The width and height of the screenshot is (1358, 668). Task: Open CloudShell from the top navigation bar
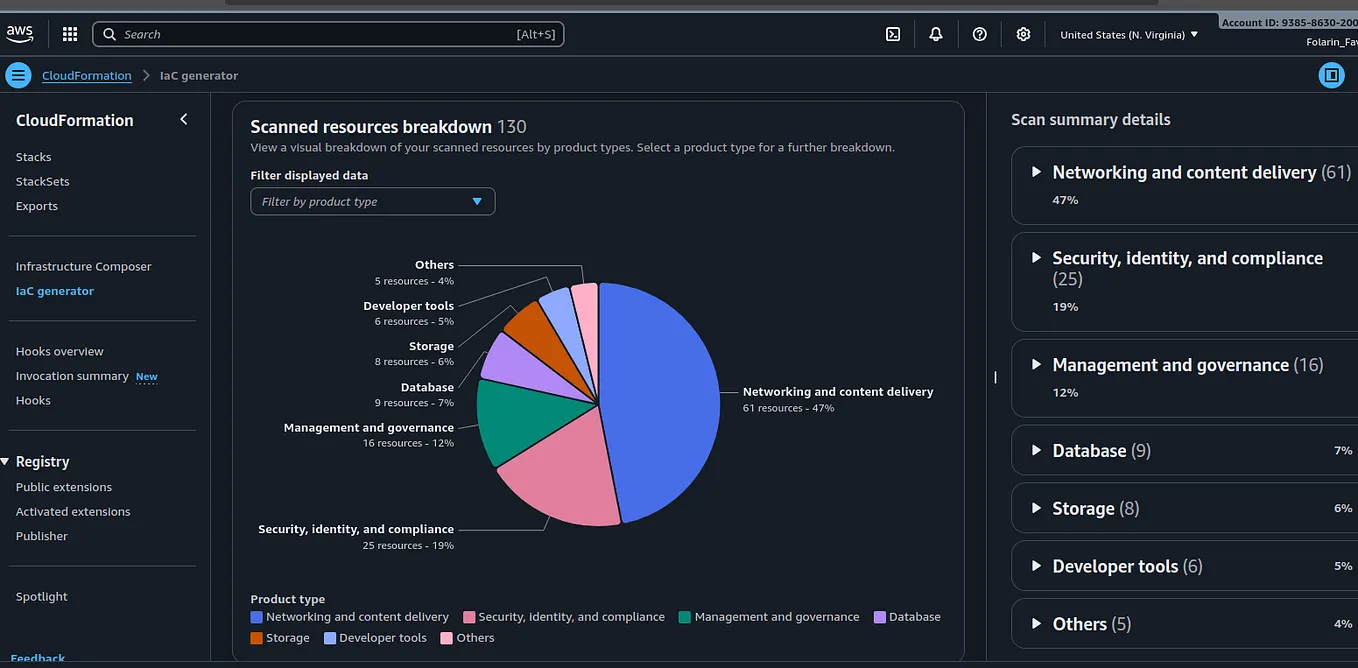pos(892,33)
